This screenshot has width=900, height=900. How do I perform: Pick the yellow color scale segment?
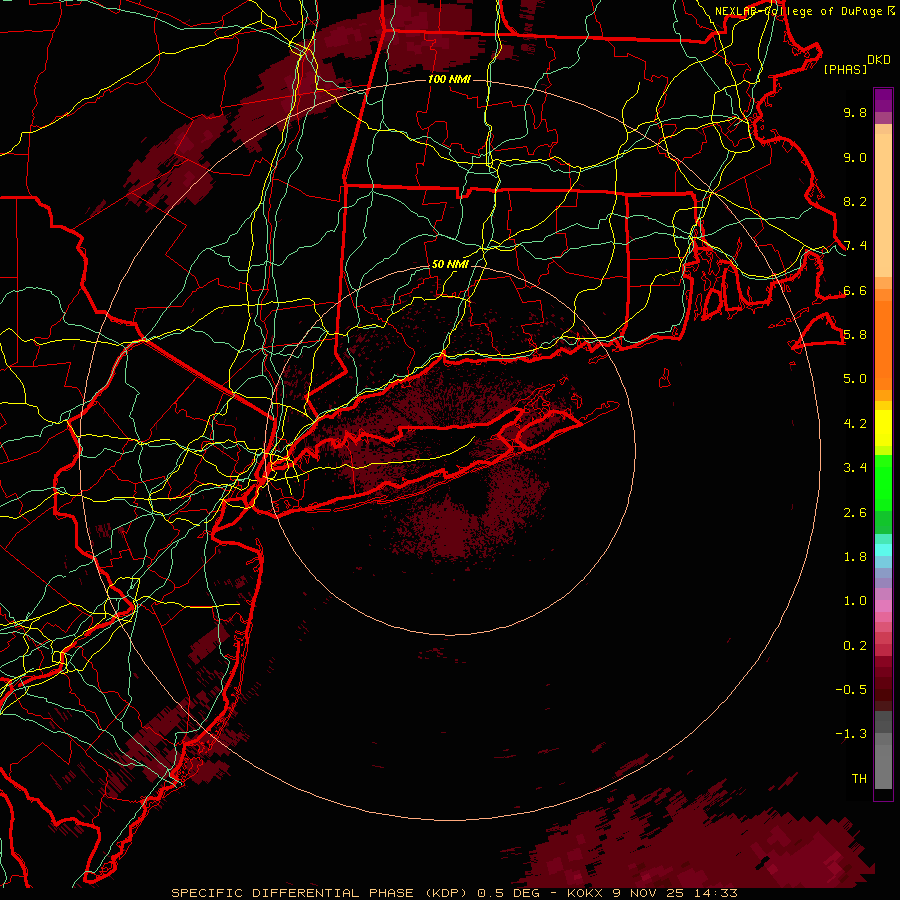click(x=883, y=428)
